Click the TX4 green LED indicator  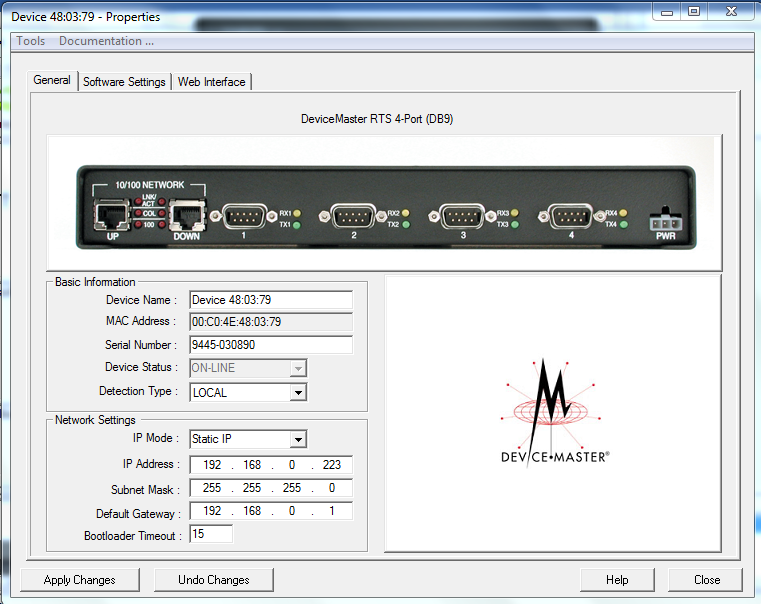tap(624, 225)
